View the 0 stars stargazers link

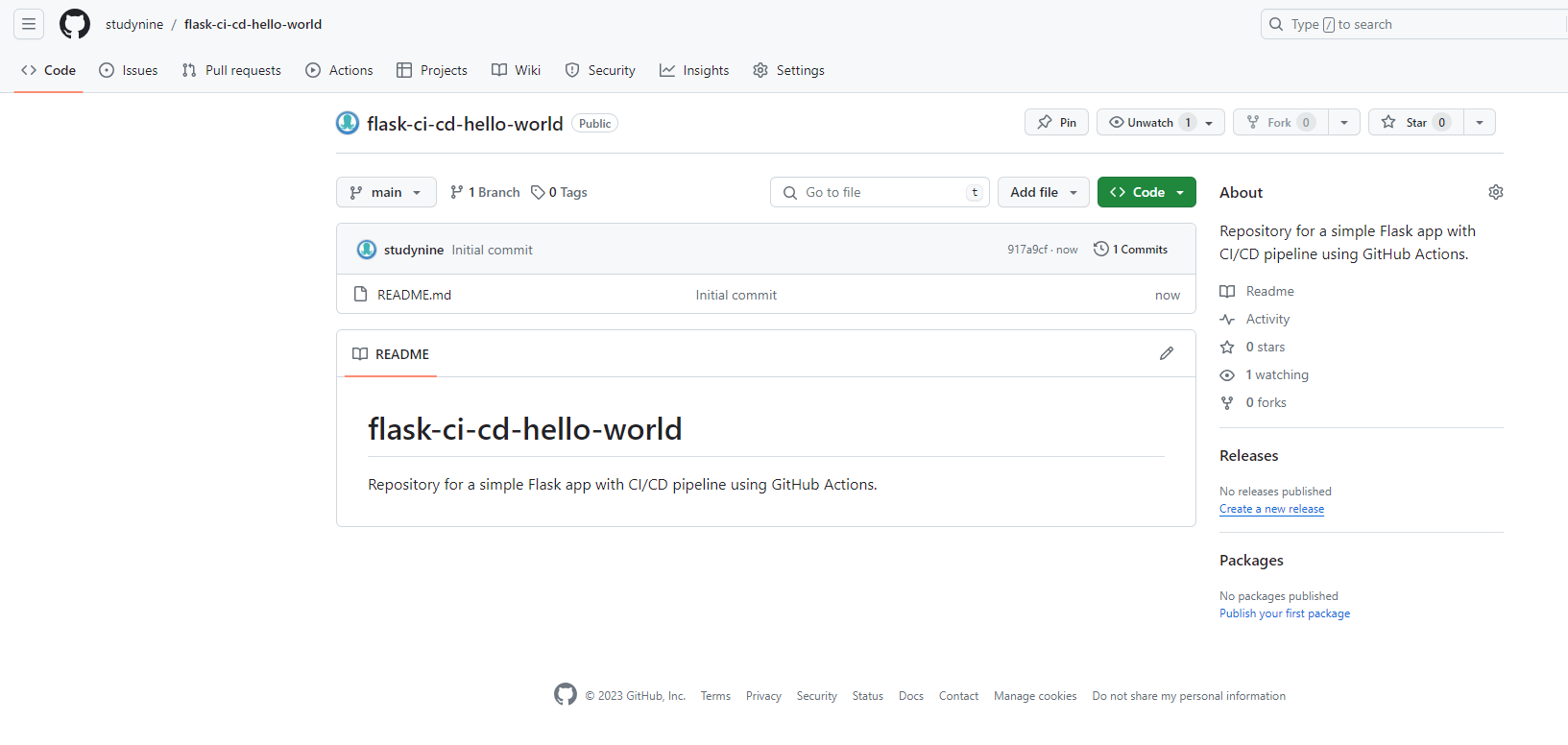point(1252,347)
